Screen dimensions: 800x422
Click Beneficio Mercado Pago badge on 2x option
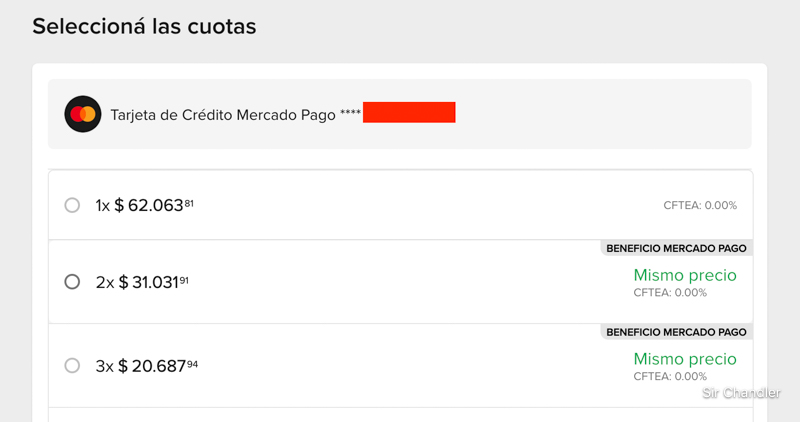(x=676, y=248)
